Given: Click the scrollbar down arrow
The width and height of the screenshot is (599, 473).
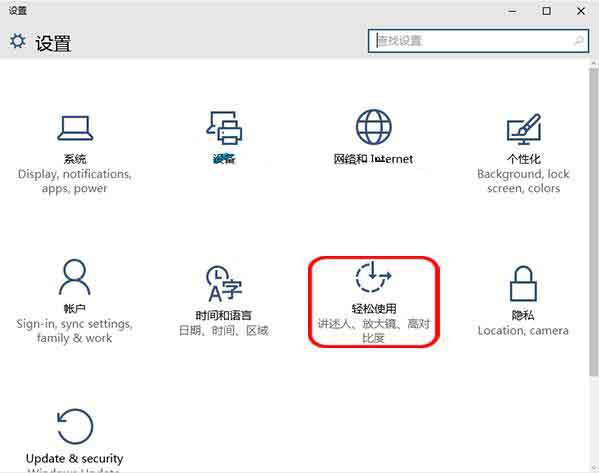Looking at the screenshot, I should (x=594, y=468).
